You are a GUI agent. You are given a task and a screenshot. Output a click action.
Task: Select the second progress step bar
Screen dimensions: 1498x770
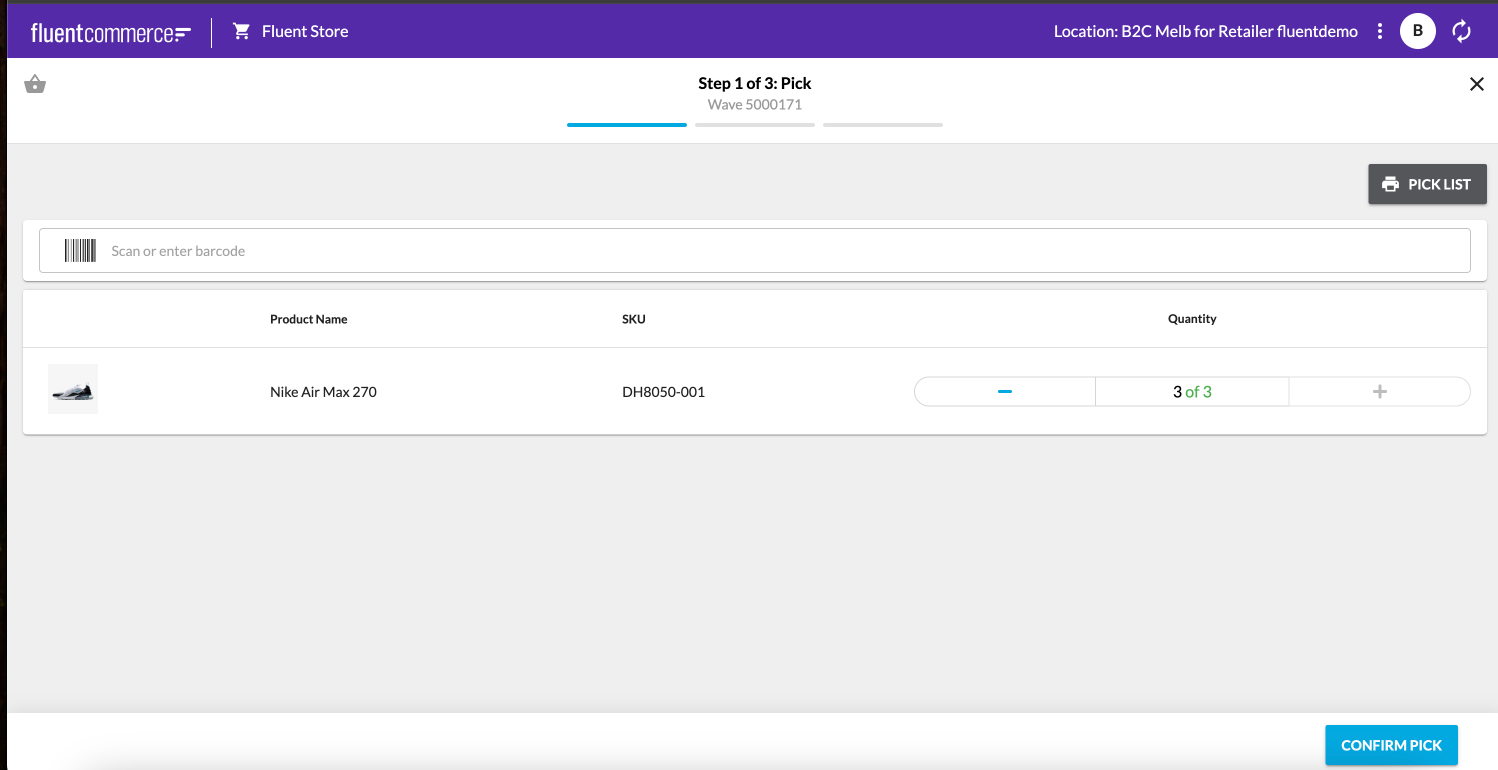coord(755,125)
